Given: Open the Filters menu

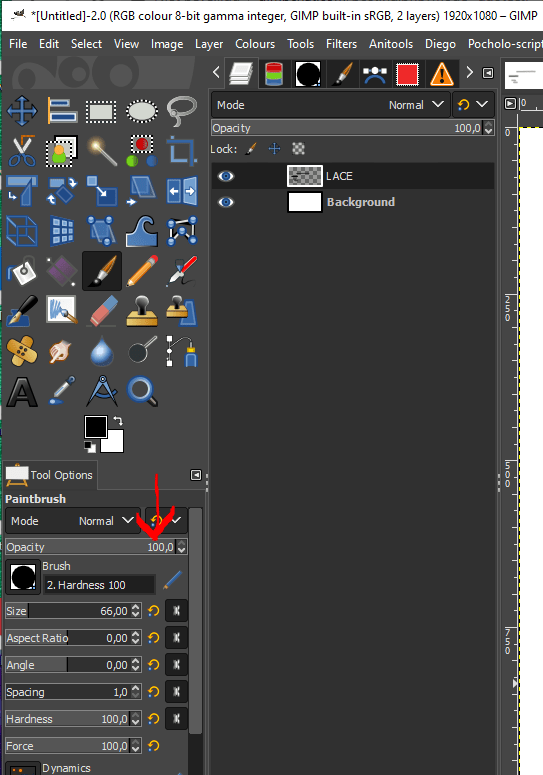Looking at the screenshot, I should (341, 44).
